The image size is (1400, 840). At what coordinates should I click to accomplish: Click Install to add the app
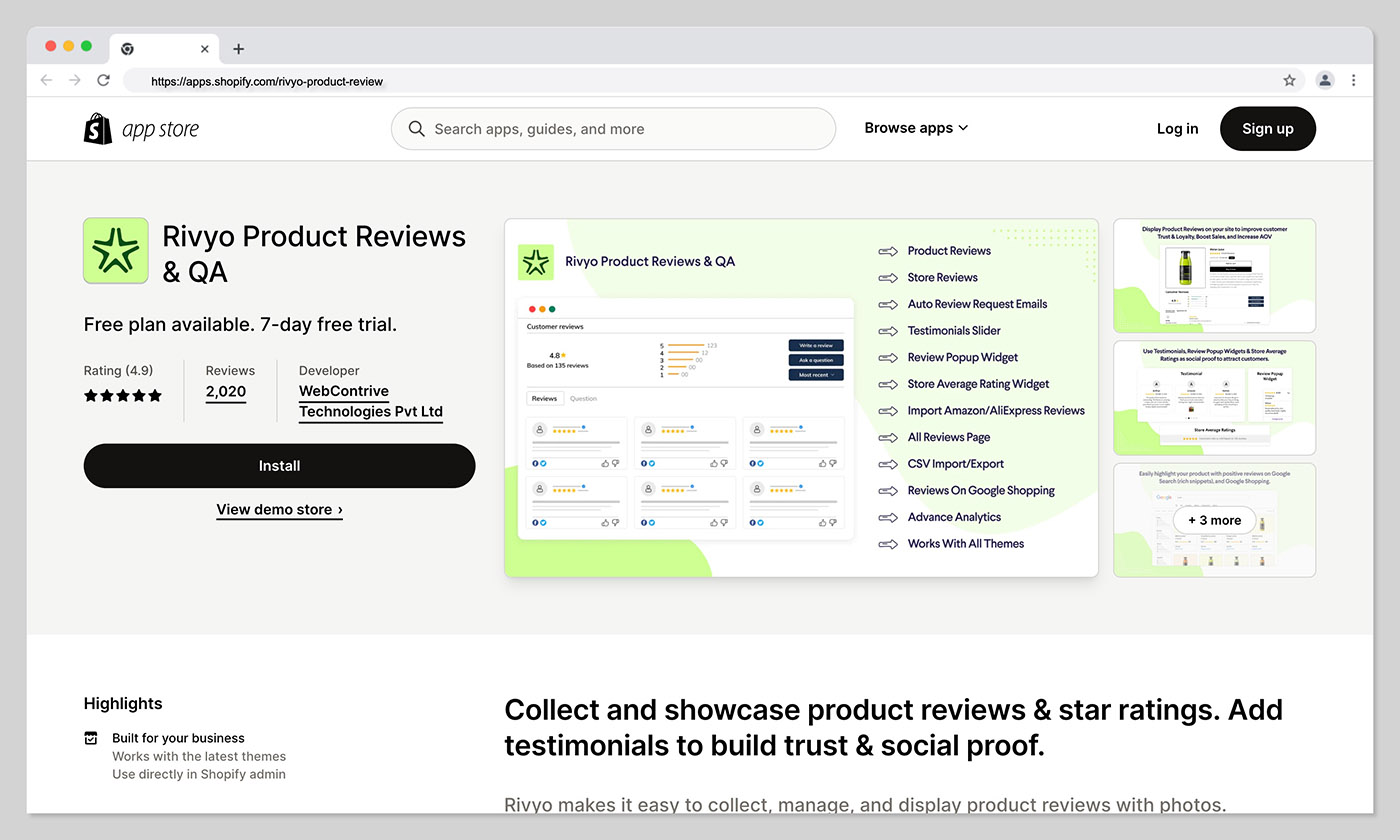tap(279, 465)
